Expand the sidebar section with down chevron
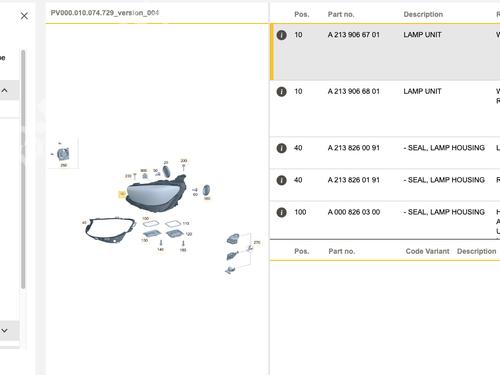 5,330
